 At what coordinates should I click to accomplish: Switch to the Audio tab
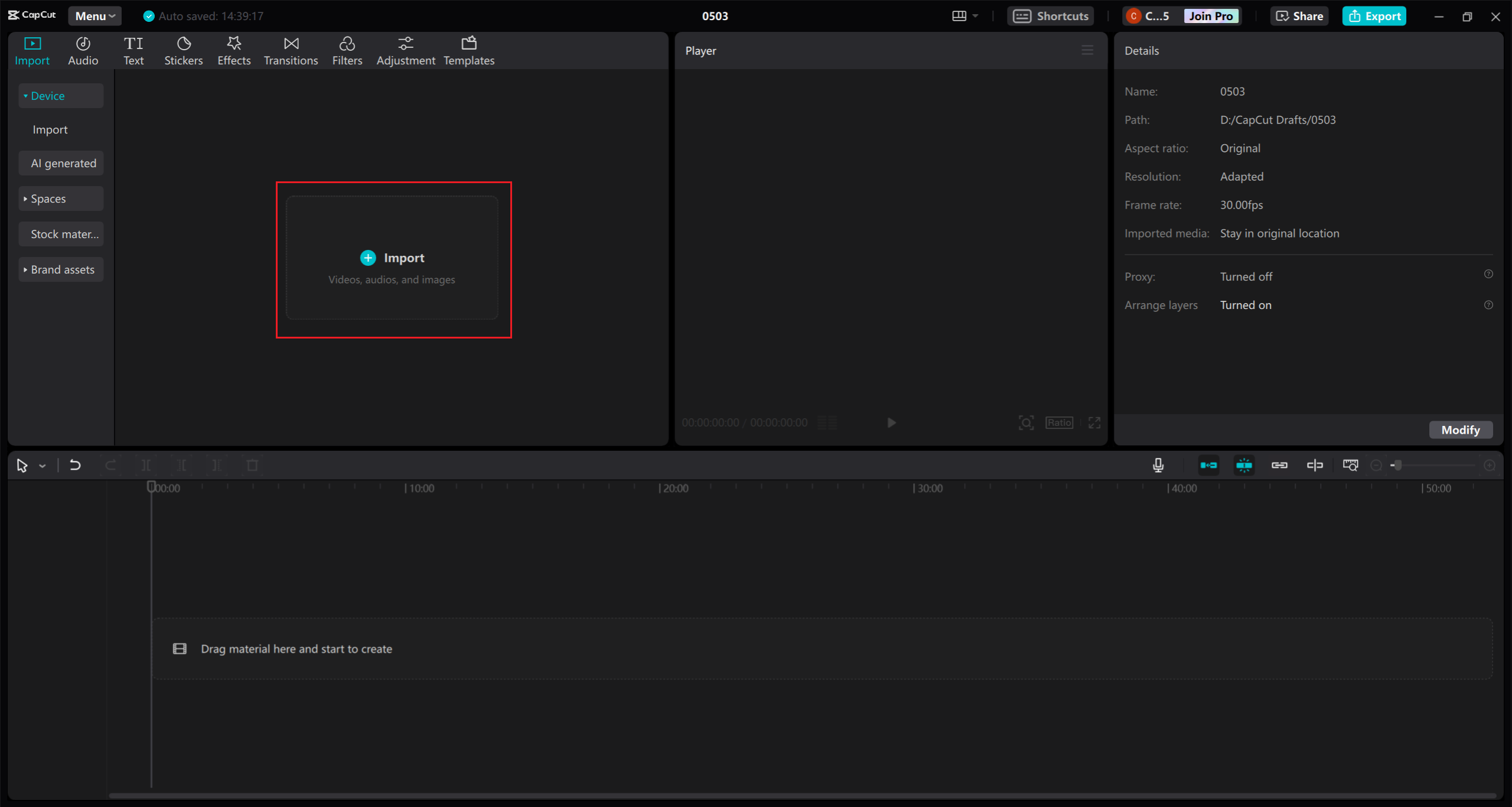click(x=83, y=51)
